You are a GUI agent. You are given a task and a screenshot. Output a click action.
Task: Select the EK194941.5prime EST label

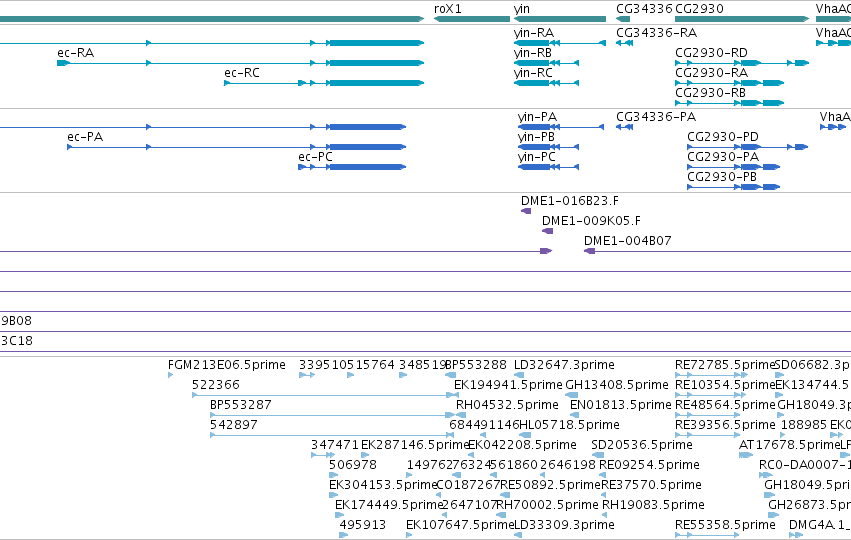pos(509,385)
